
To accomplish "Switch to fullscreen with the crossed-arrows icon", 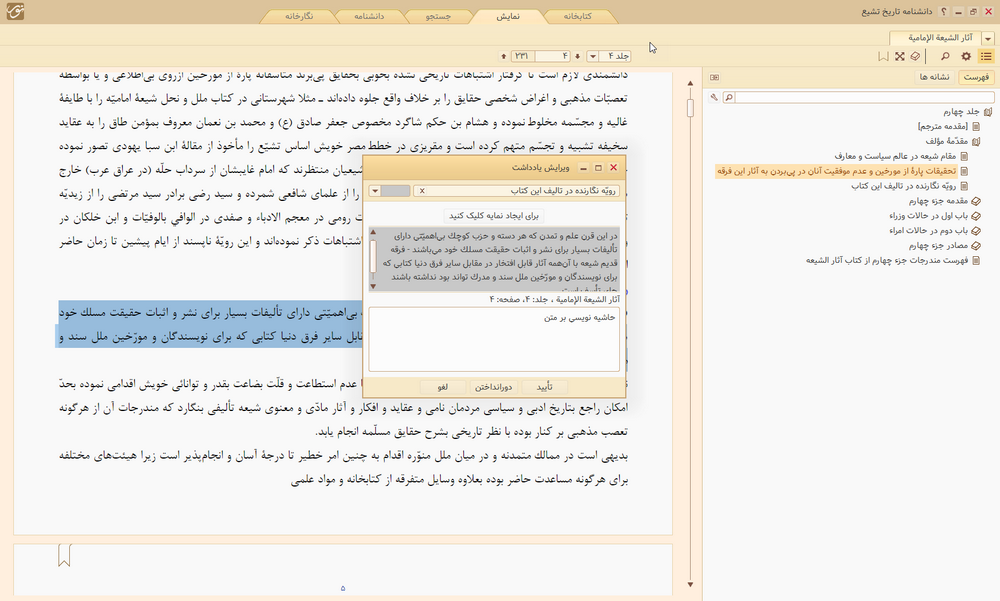I will tap(899, 57).
